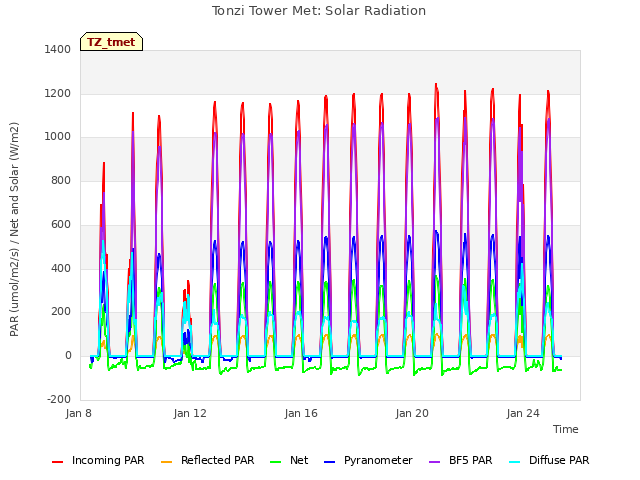Toggle the BF5 PAR legend entry
This screenshot has height=480, width=640.
pos(460,460)
